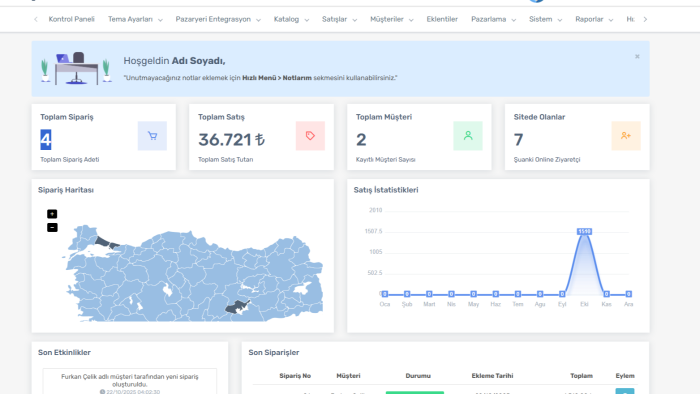Click Toplam Satış Tutarı caption

[x=225, y=159]
